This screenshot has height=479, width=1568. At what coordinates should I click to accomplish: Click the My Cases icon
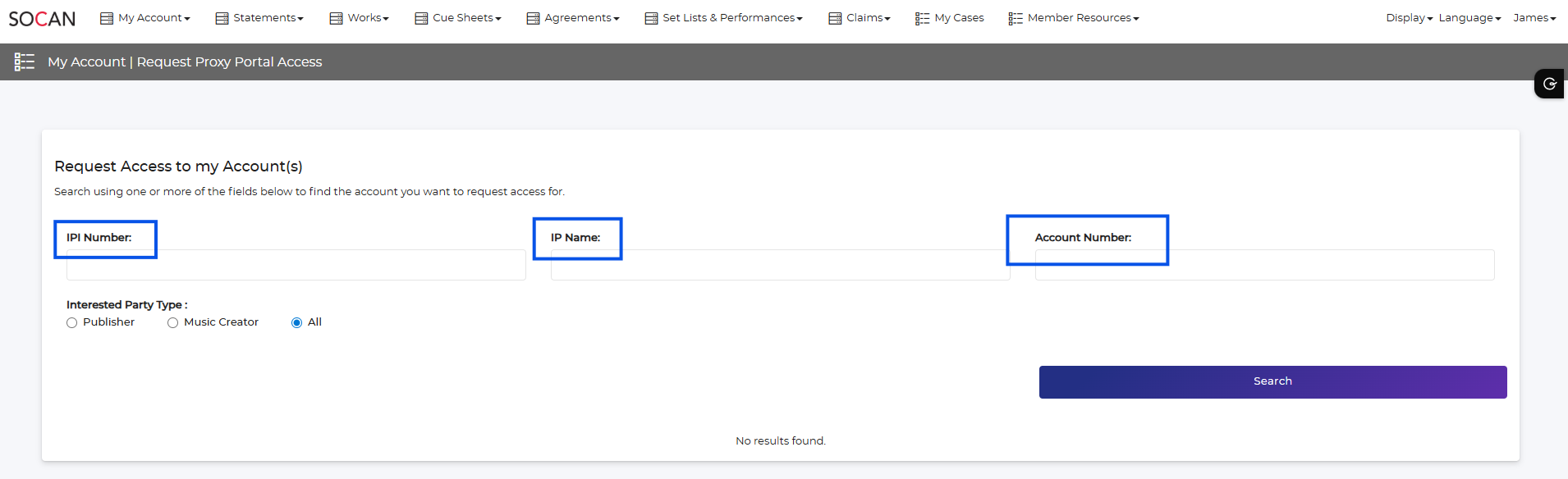coord(922,18)
